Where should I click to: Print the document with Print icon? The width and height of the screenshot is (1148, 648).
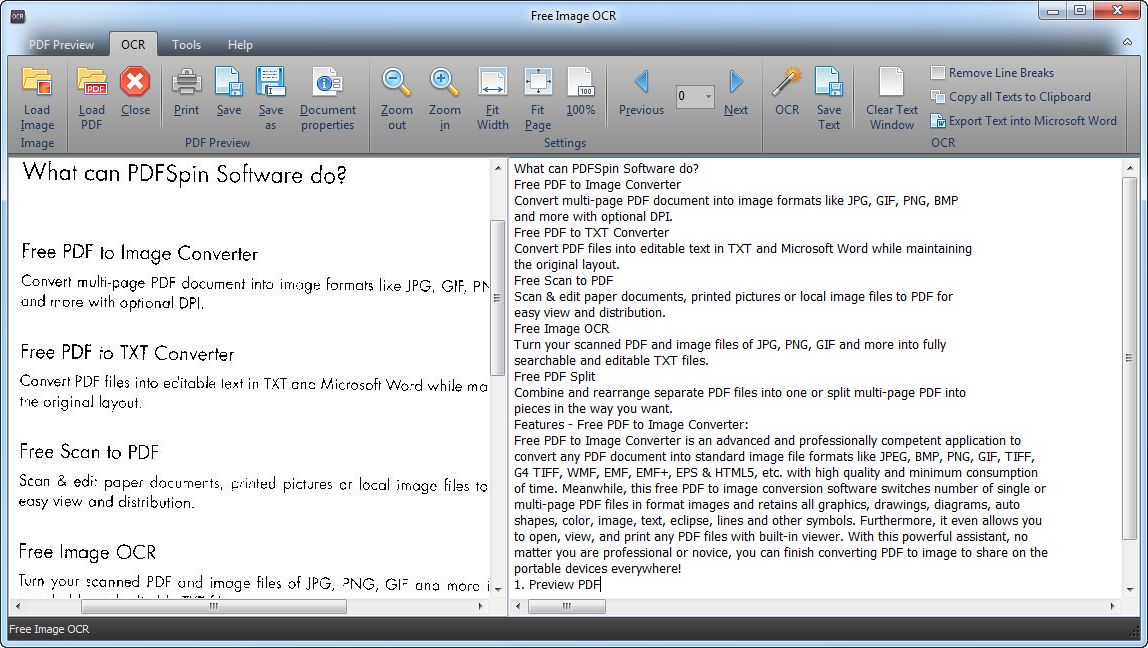click(187, 81)
